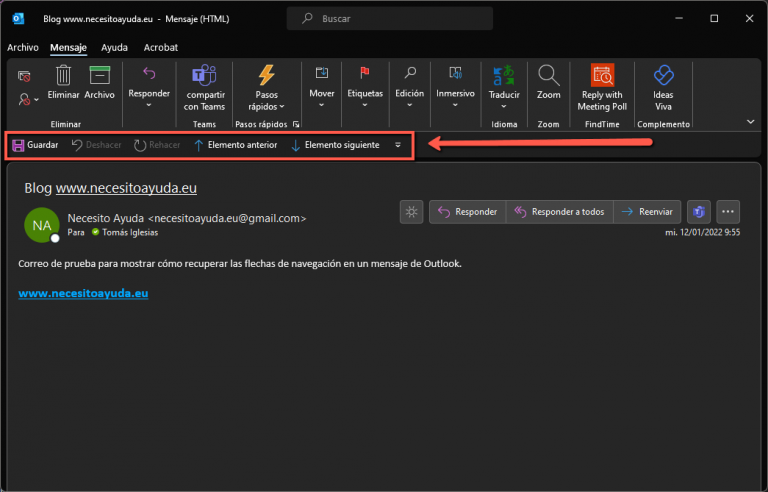
Task: Open Pasos rápidos dialog launcher
Action: point(296,124)
